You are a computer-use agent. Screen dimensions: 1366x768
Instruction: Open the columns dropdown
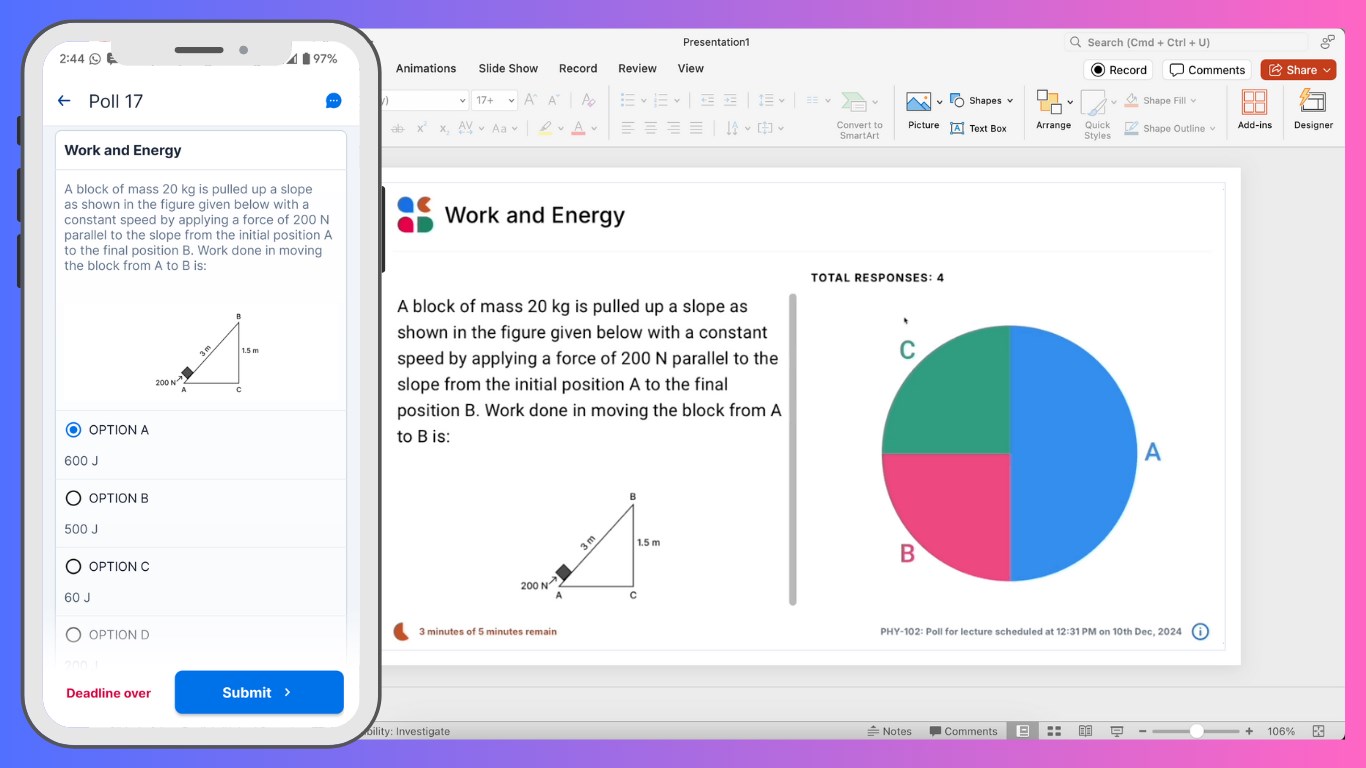(x=817, y=100)
